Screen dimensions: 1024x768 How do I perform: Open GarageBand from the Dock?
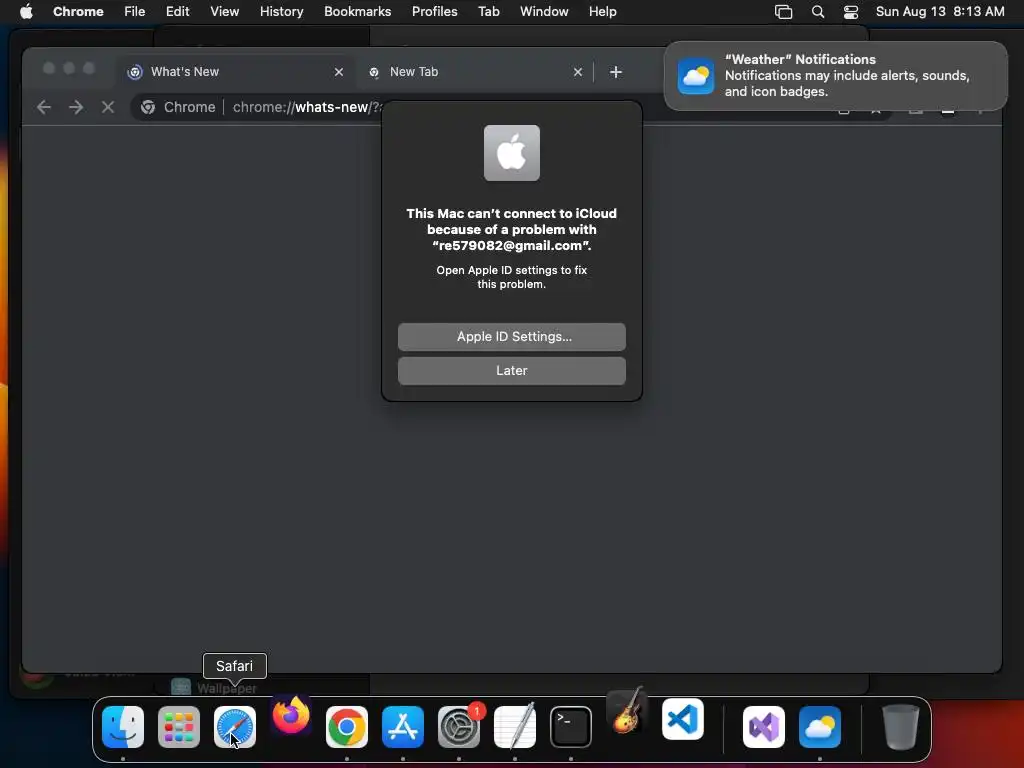click(x=627, y=712)
